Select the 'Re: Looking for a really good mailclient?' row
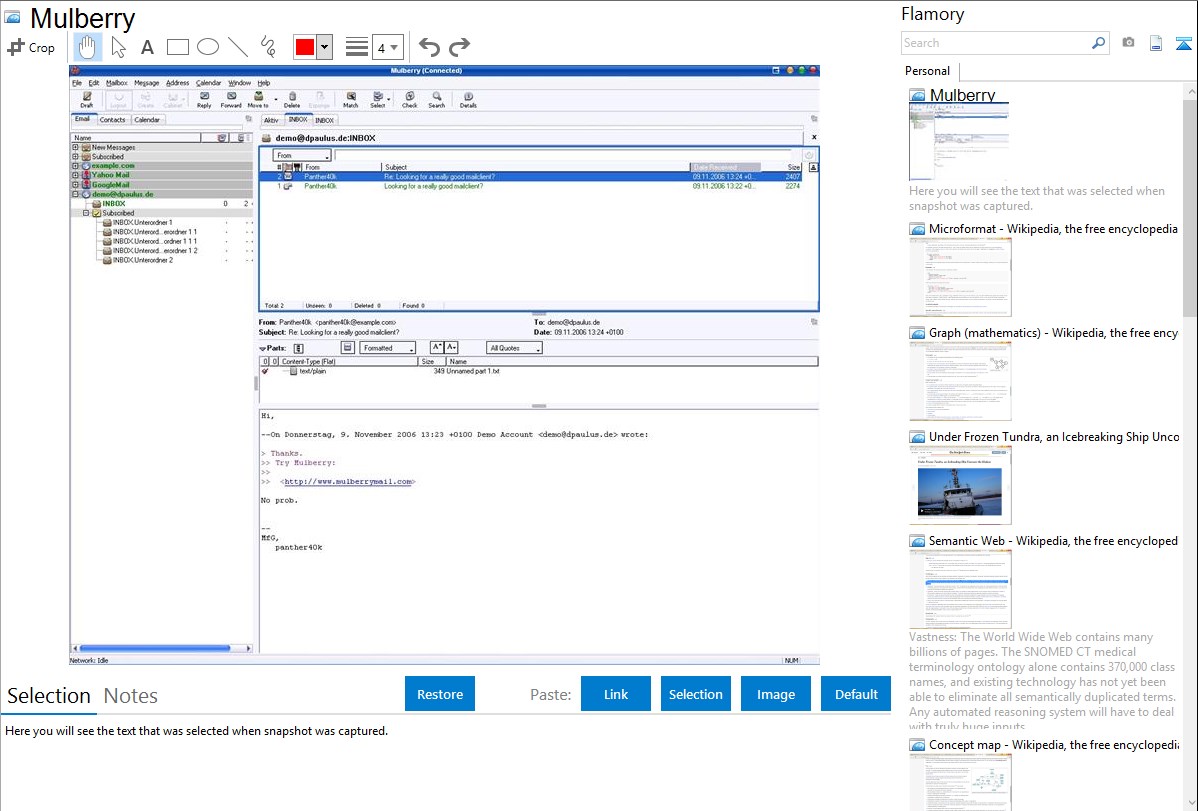 (538, 177)
